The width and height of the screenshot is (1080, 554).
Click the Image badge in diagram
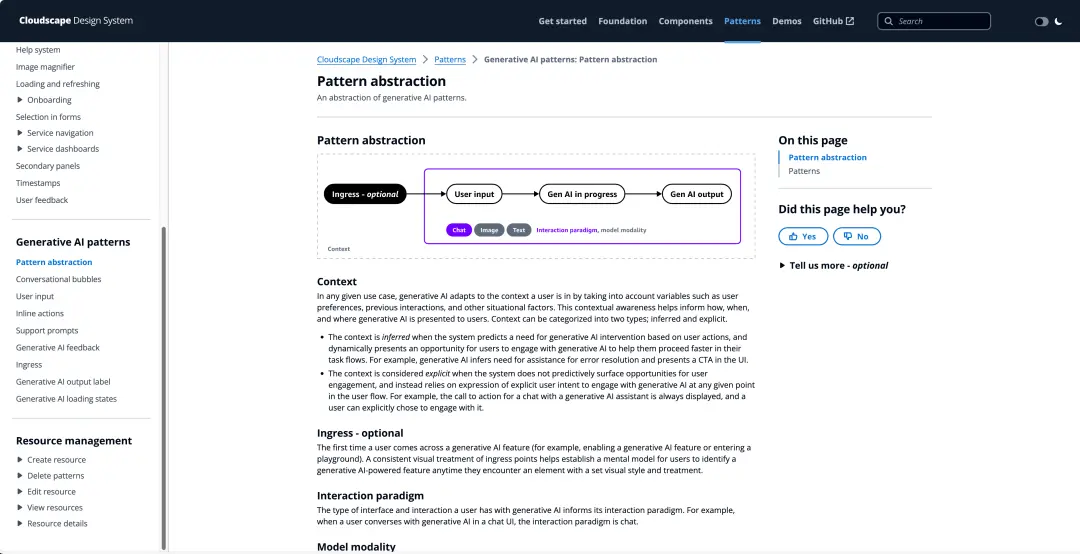pos(489,230)
